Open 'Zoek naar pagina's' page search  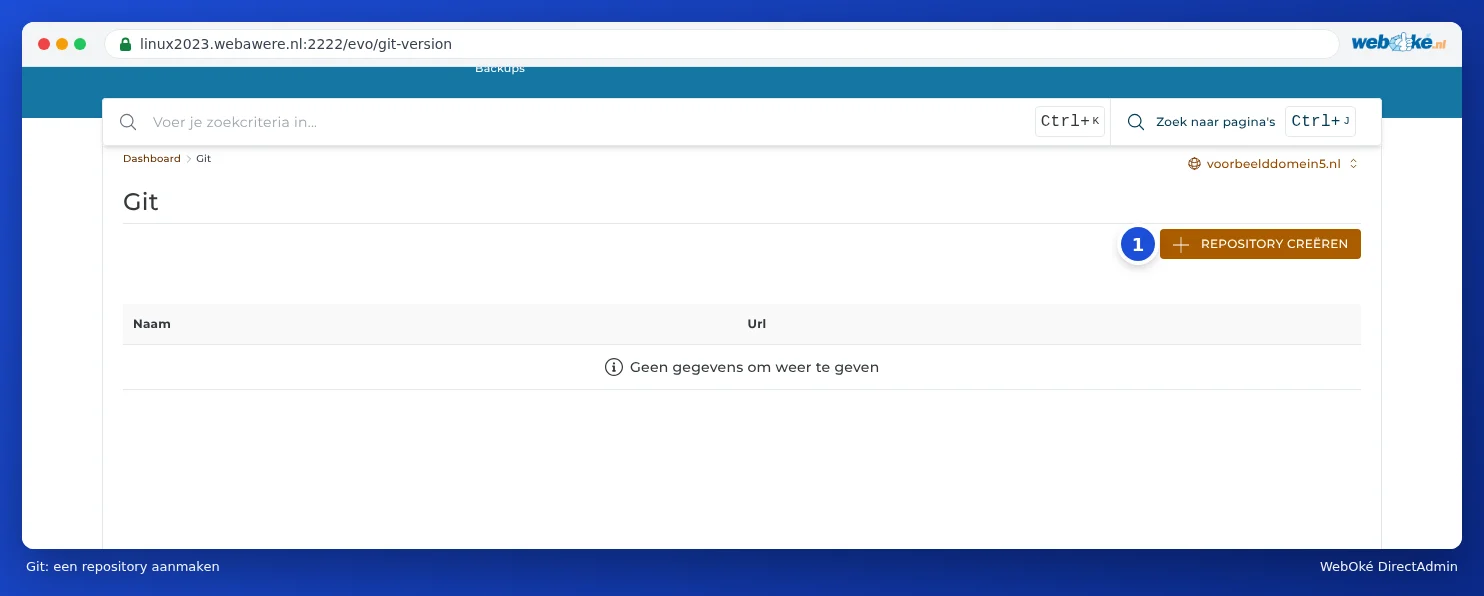(1215, 122)
